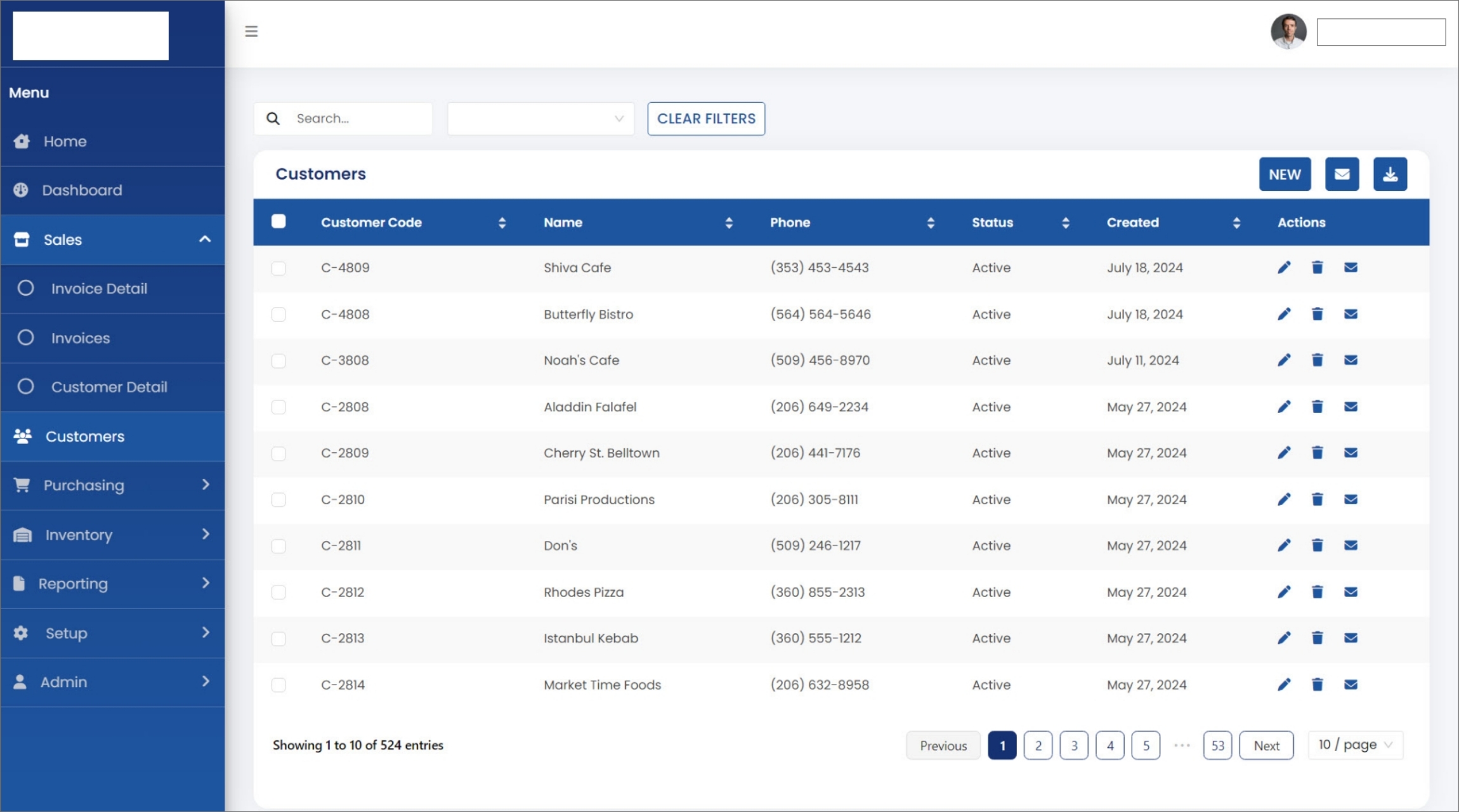Screen dimensions: 1459x812
Task: Click the pencil icon for Aladdin Falafel
Action: click(1284, 407)
